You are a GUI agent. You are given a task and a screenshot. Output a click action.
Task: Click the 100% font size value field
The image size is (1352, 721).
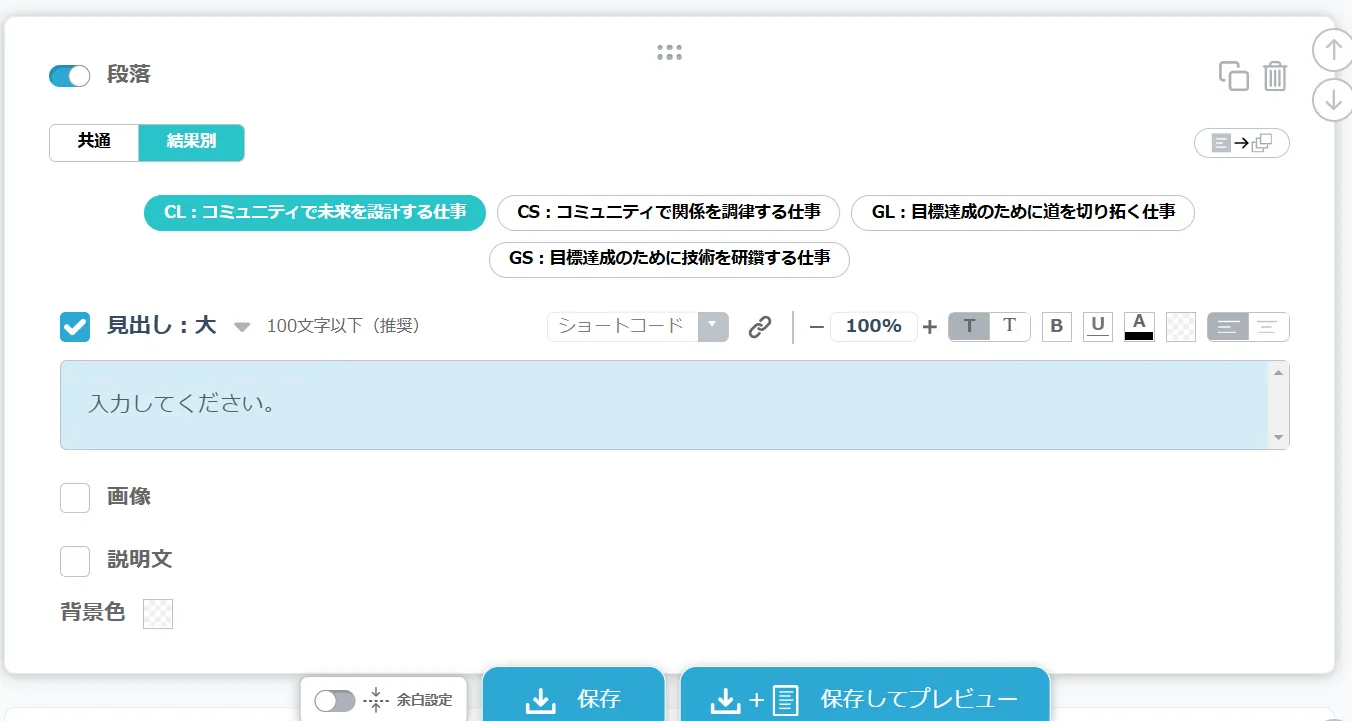(873, 327)
